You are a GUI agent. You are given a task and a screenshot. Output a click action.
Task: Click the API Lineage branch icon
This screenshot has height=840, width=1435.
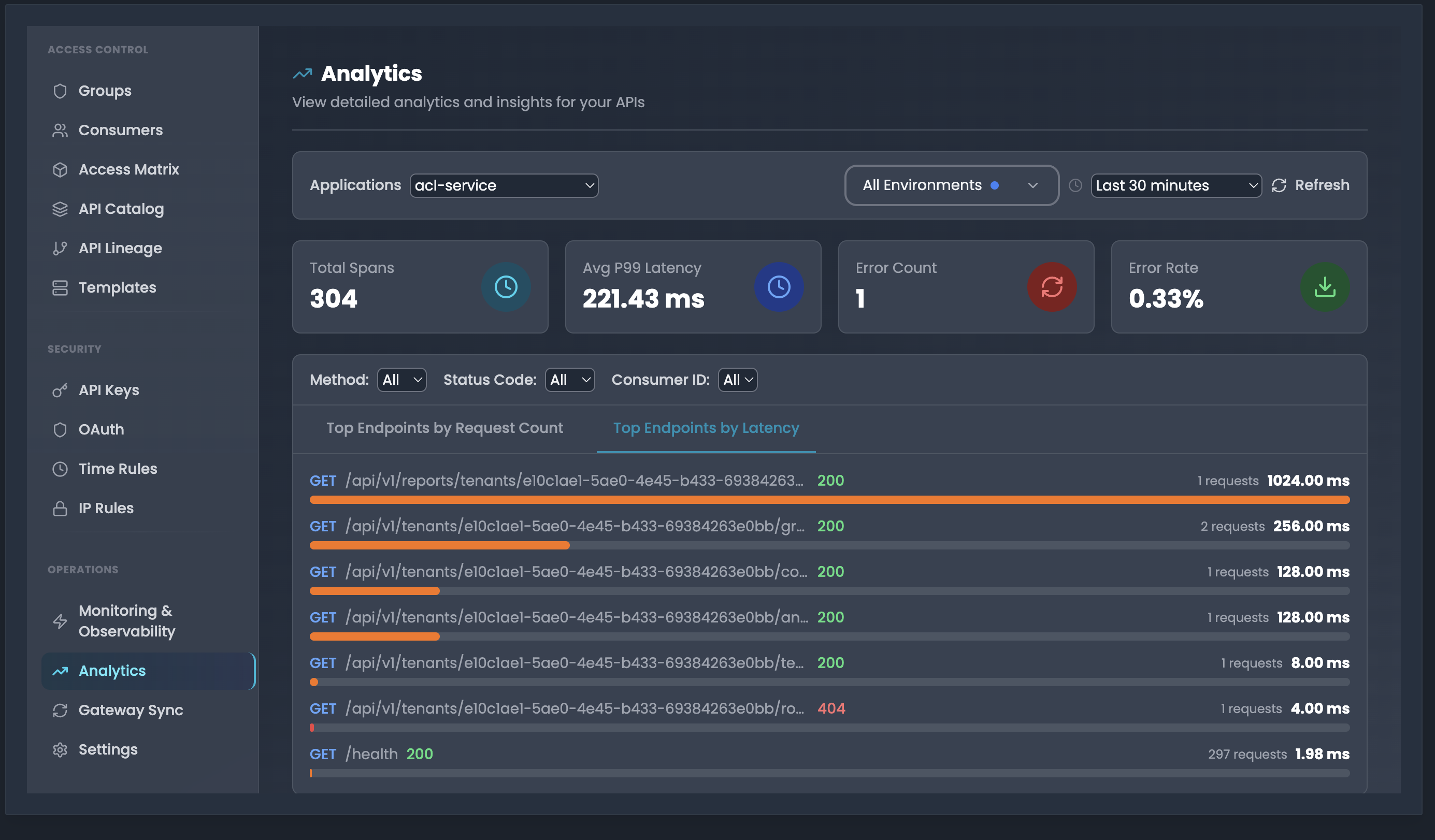point(60,248)
